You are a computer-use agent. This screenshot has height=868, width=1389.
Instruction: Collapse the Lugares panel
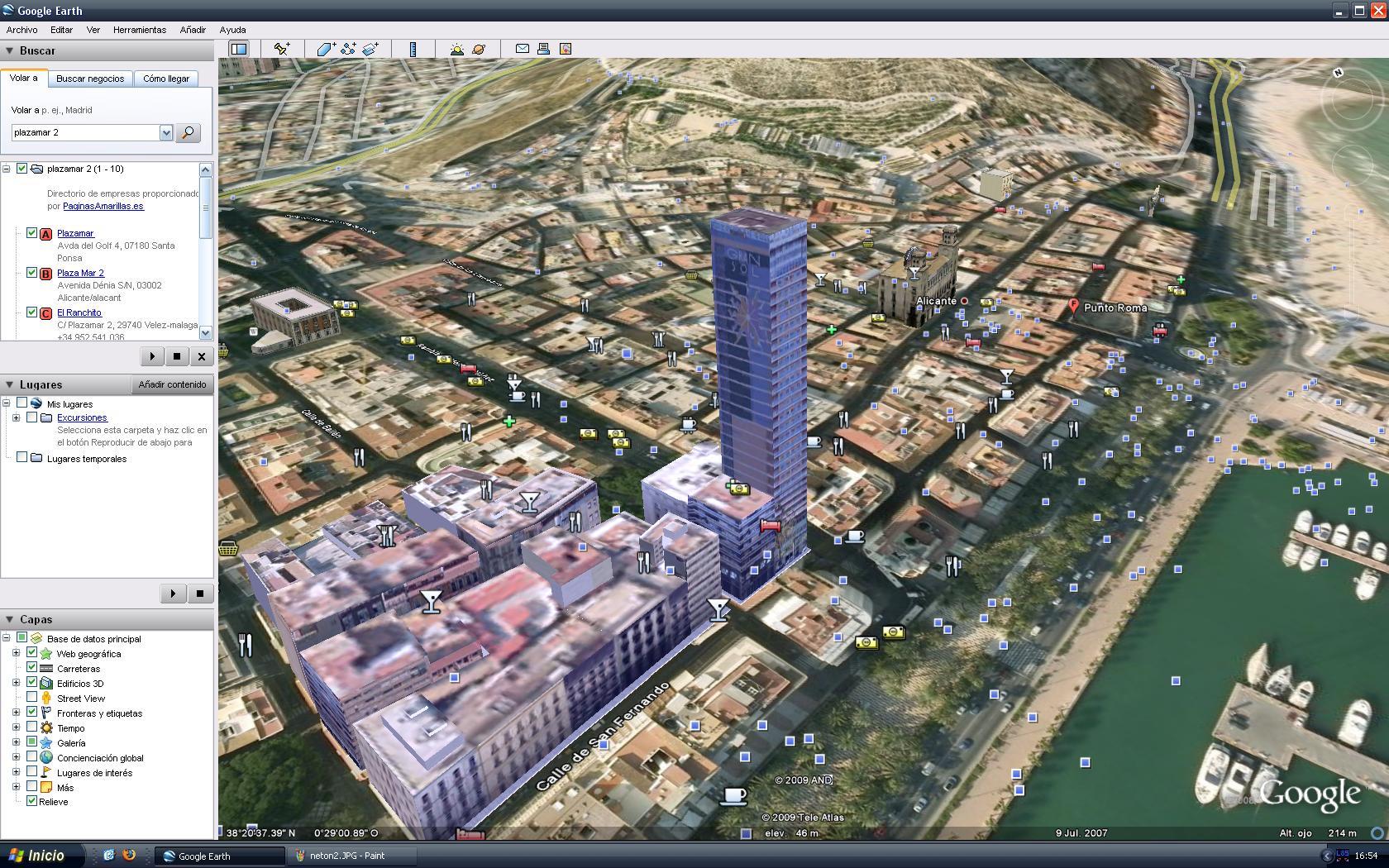[10, 384]
